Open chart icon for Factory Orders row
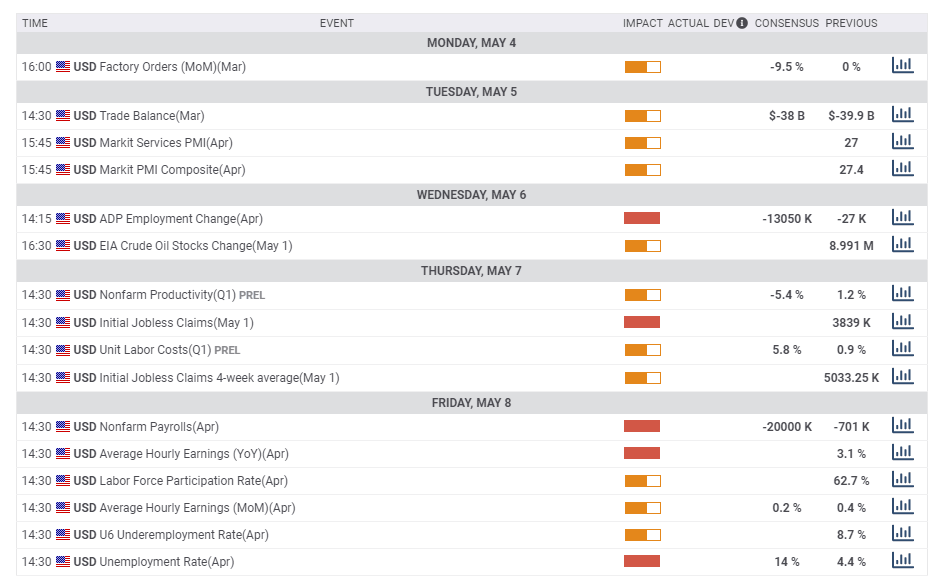The height and width of the screenshot is (576, 935). click(902, 66)
